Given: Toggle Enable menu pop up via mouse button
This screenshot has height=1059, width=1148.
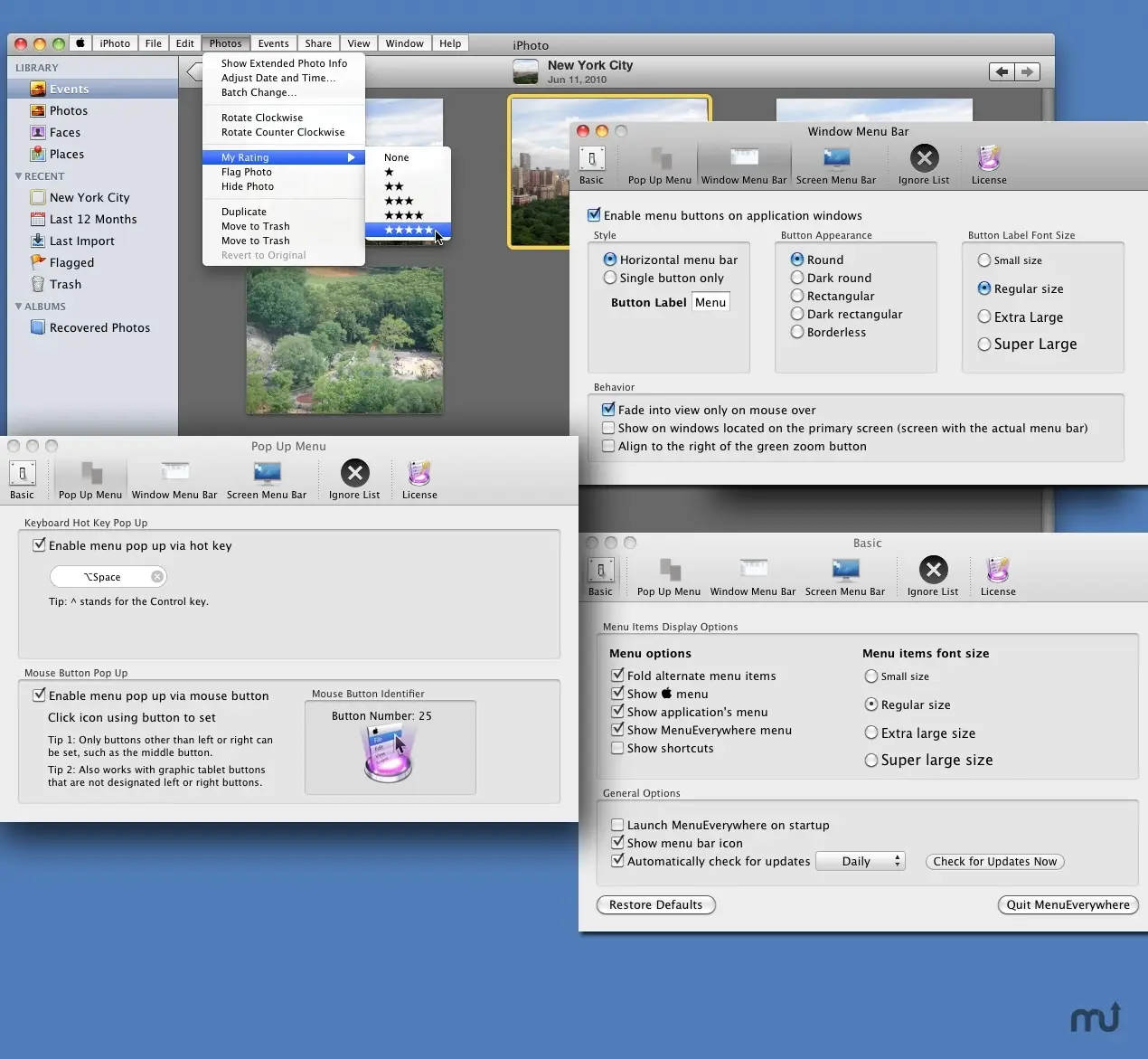Looking at the screenshot, I should point(39,695).
